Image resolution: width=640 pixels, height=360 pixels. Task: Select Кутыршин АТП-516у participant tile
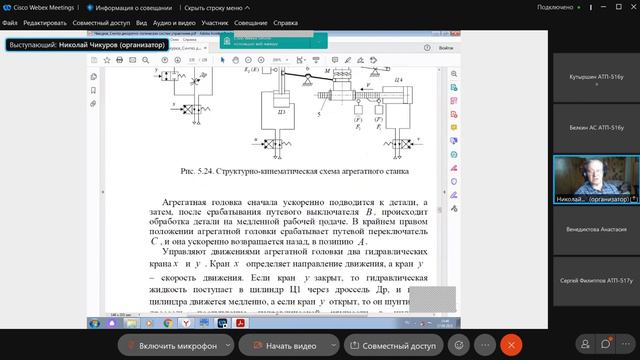[596, 78]
